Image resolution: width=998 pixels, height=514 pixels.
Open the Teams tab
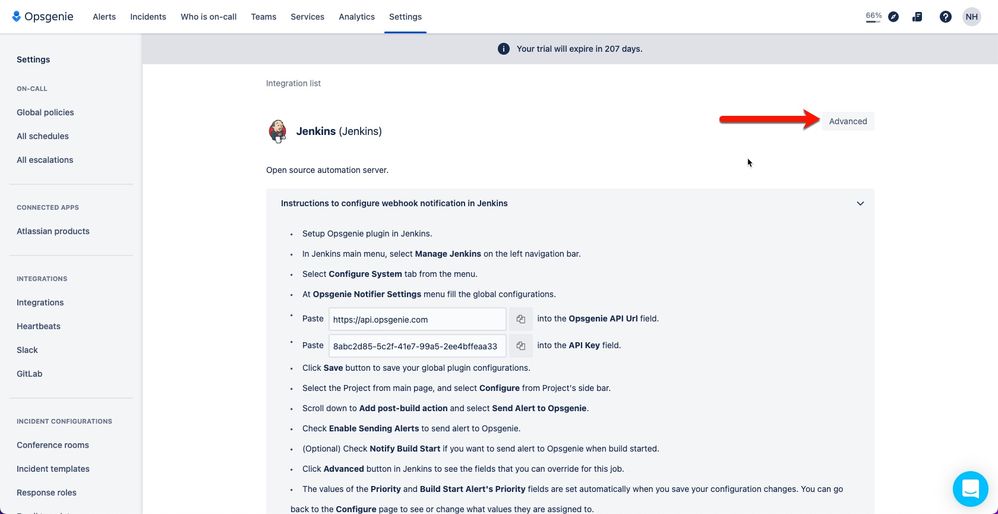click(x=264, y=17)
